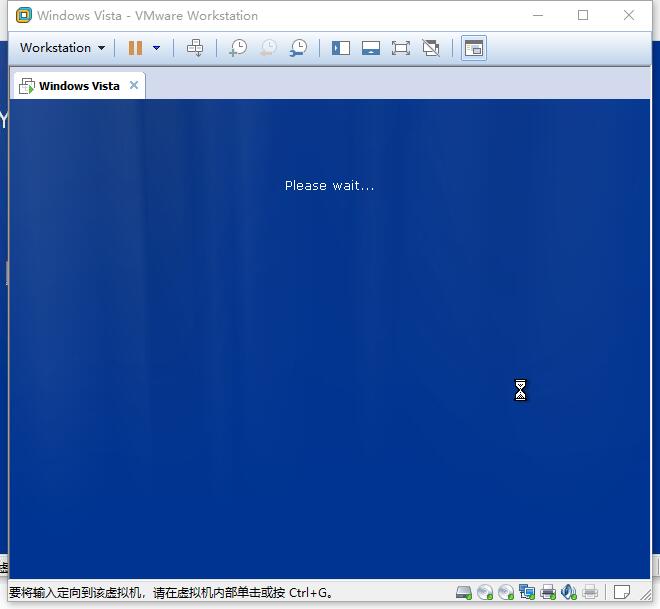Expand the Workstation menu dropdown arrow
The width and height of the screenshot is (660, 609).
coord(101,48)
